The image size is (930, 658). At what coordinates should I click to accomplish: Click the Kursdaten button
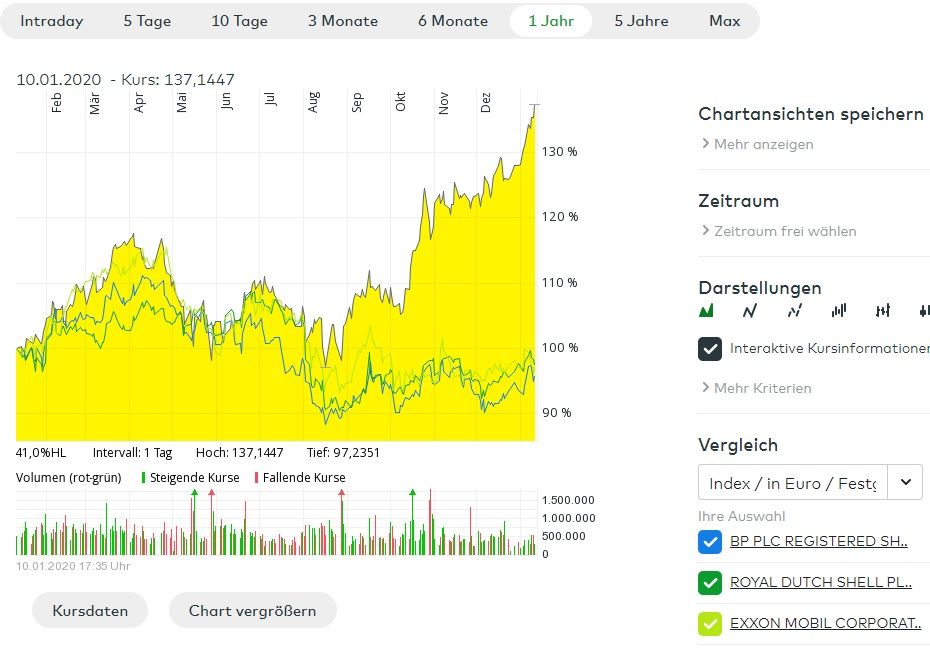90,611
